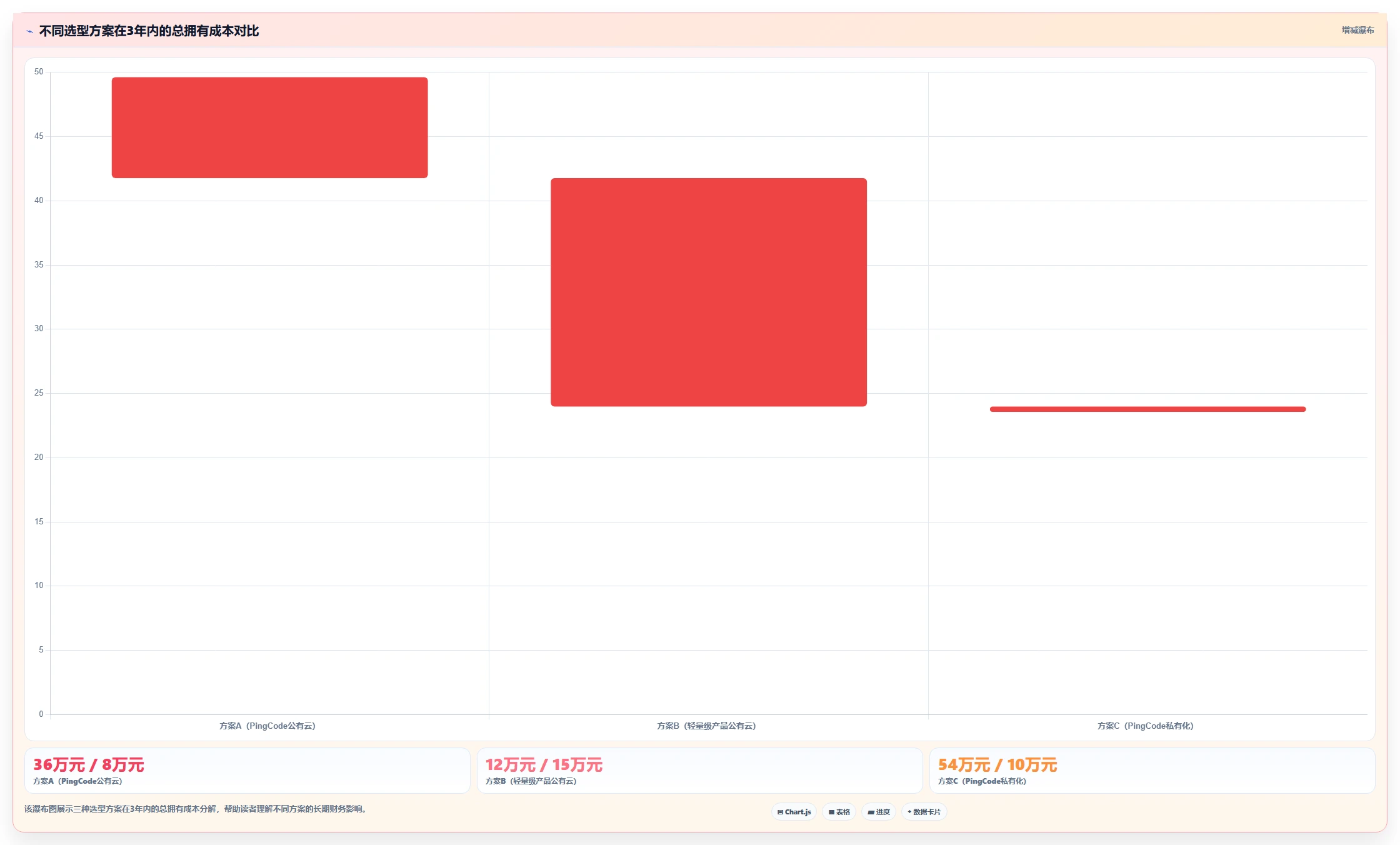Click the red bar for 方案B

(x=709, y=292)
